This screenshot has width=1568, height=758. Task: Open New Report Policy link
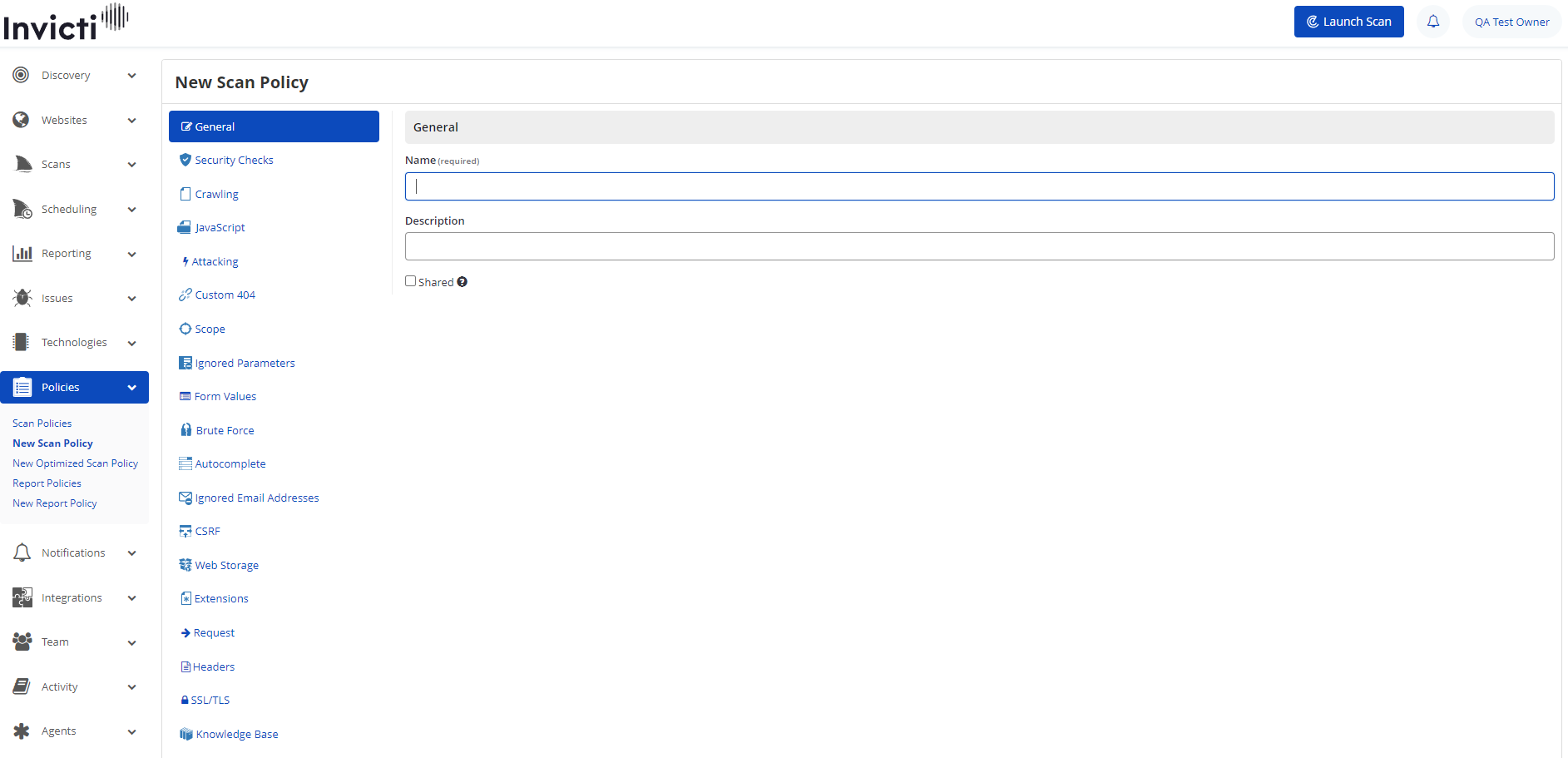point(55,503)
